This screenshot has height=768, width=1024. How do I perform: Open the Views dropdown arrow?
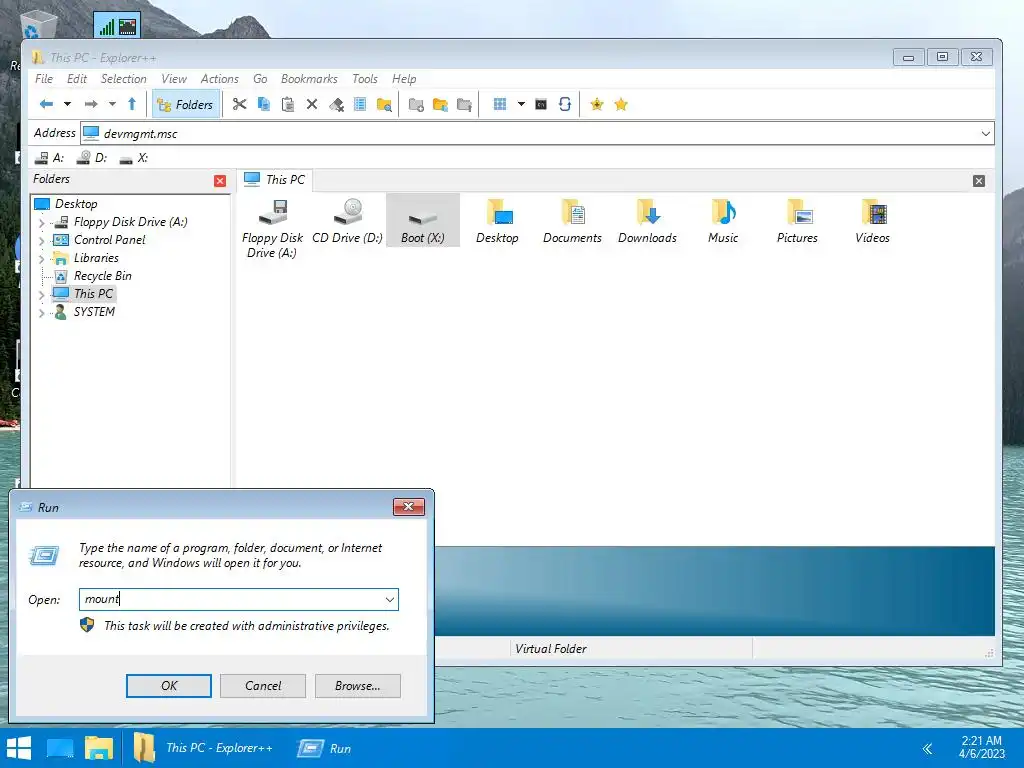point(521,104)
